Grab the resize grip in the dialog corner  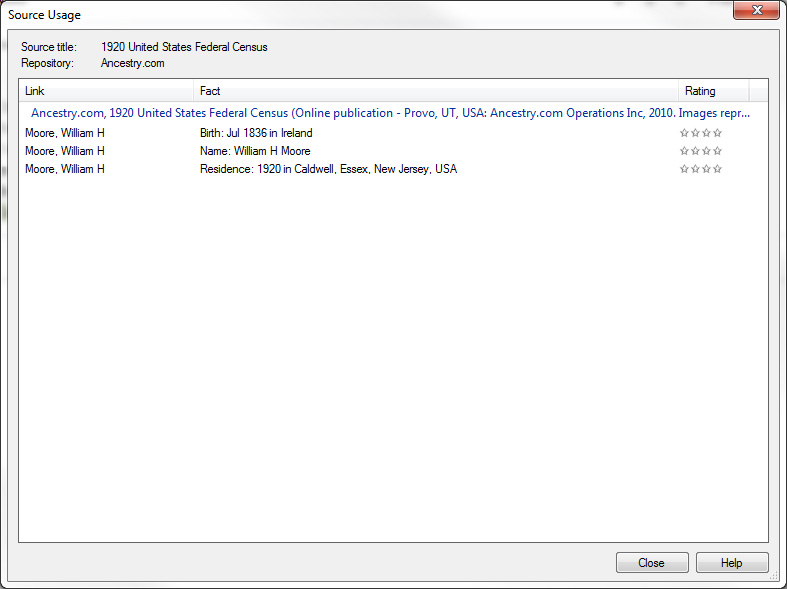point(774,576)
